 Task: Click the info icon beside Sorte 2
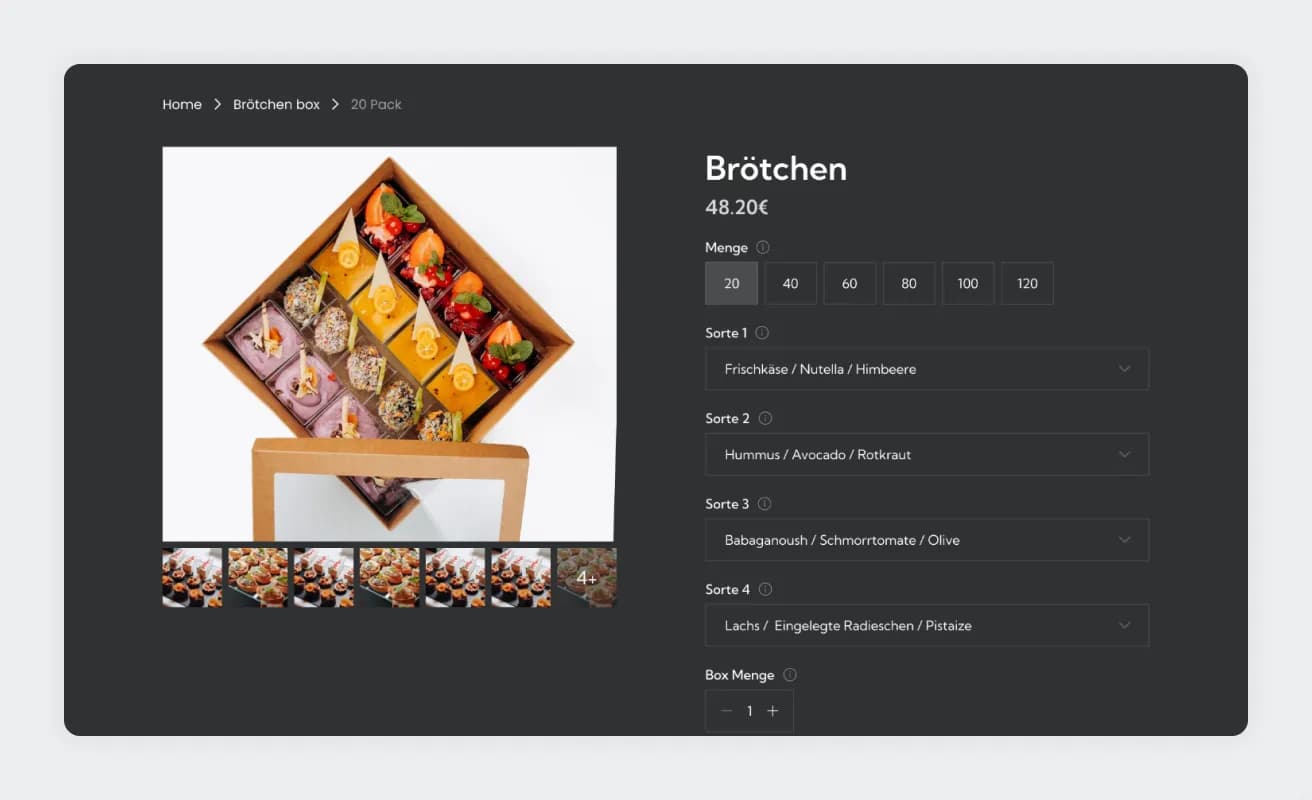pyautogui.click(x=765, y=418)
